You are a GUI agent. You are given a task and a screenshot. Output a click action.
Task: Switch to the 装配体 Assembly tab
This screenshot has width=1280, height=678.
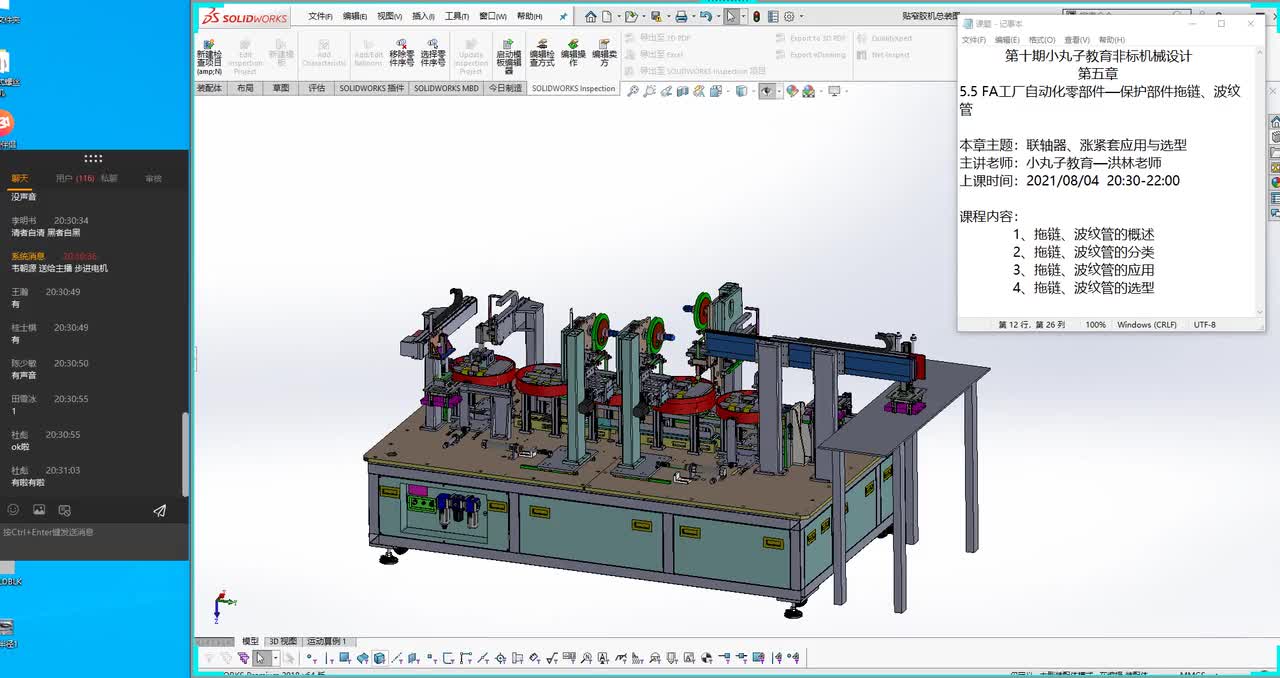pos(209,88)
